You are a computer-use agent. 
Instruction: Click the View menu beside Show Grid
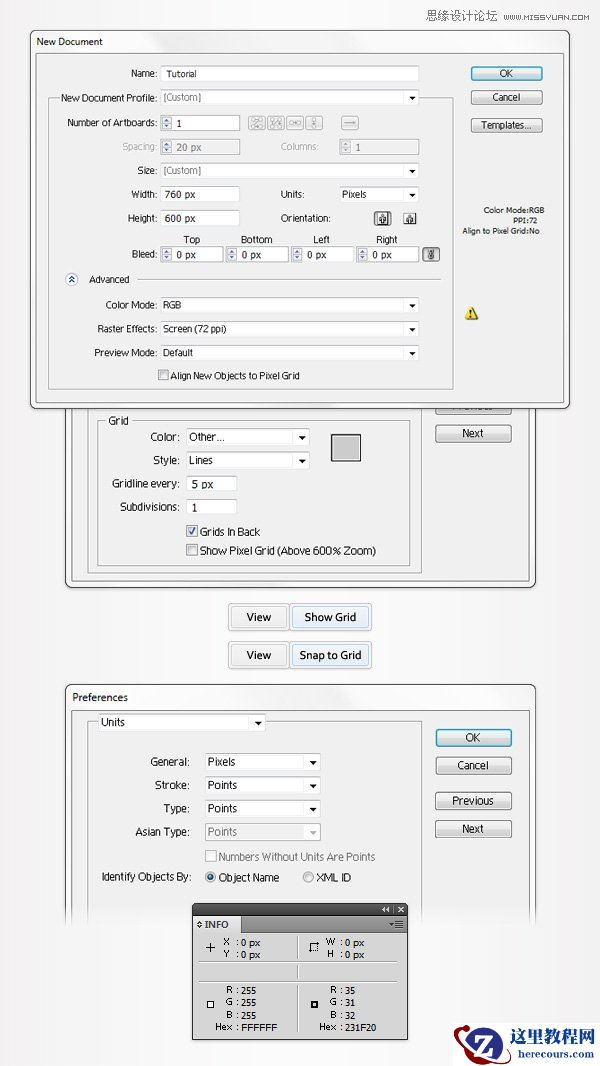pos(259,617)
